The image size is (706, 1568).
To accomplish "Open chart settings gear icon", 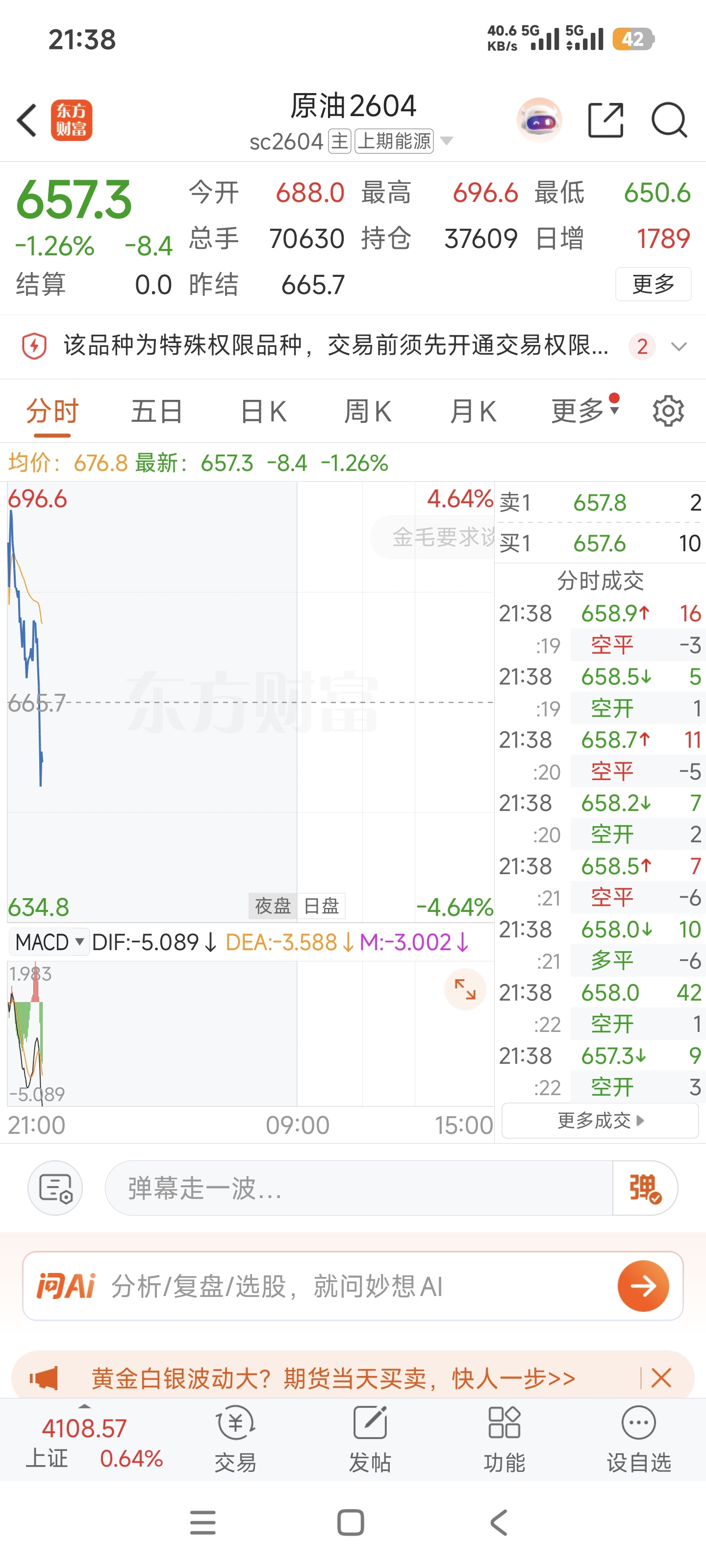I will point(668,411).
